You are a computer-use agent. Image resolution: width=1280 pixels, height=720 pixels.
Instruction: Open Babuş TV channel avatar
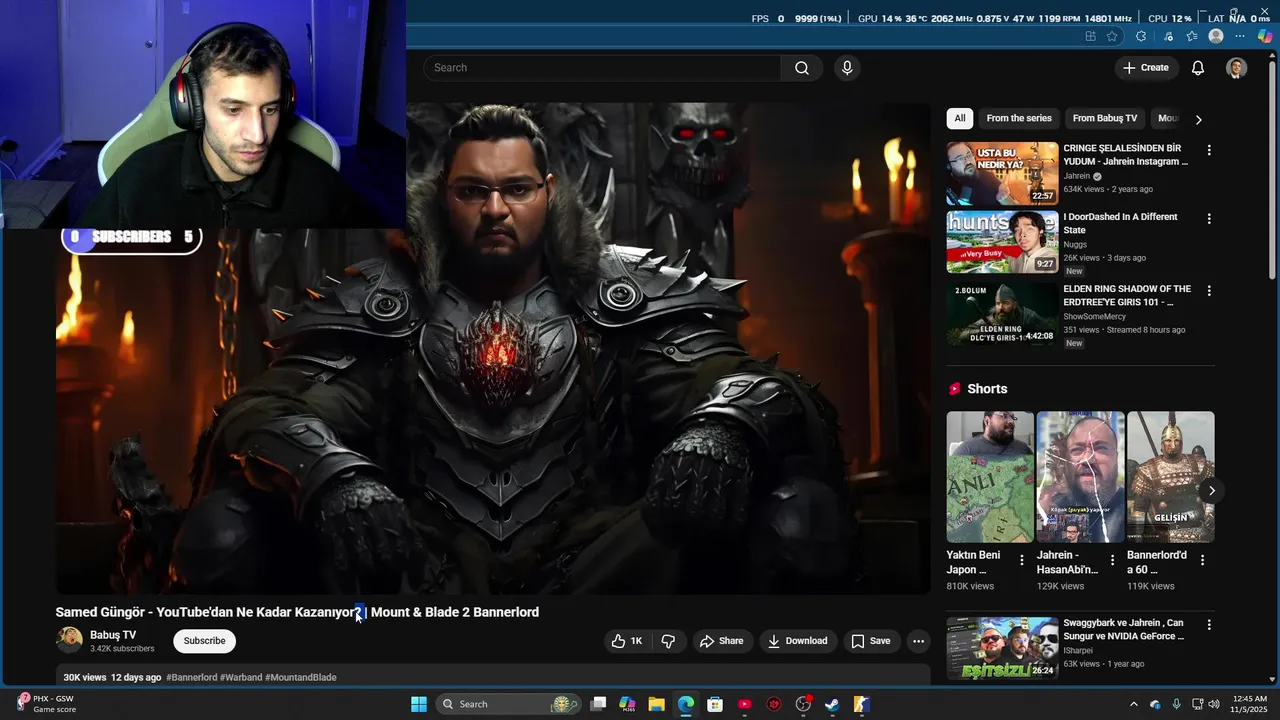[x=69, y=640]
